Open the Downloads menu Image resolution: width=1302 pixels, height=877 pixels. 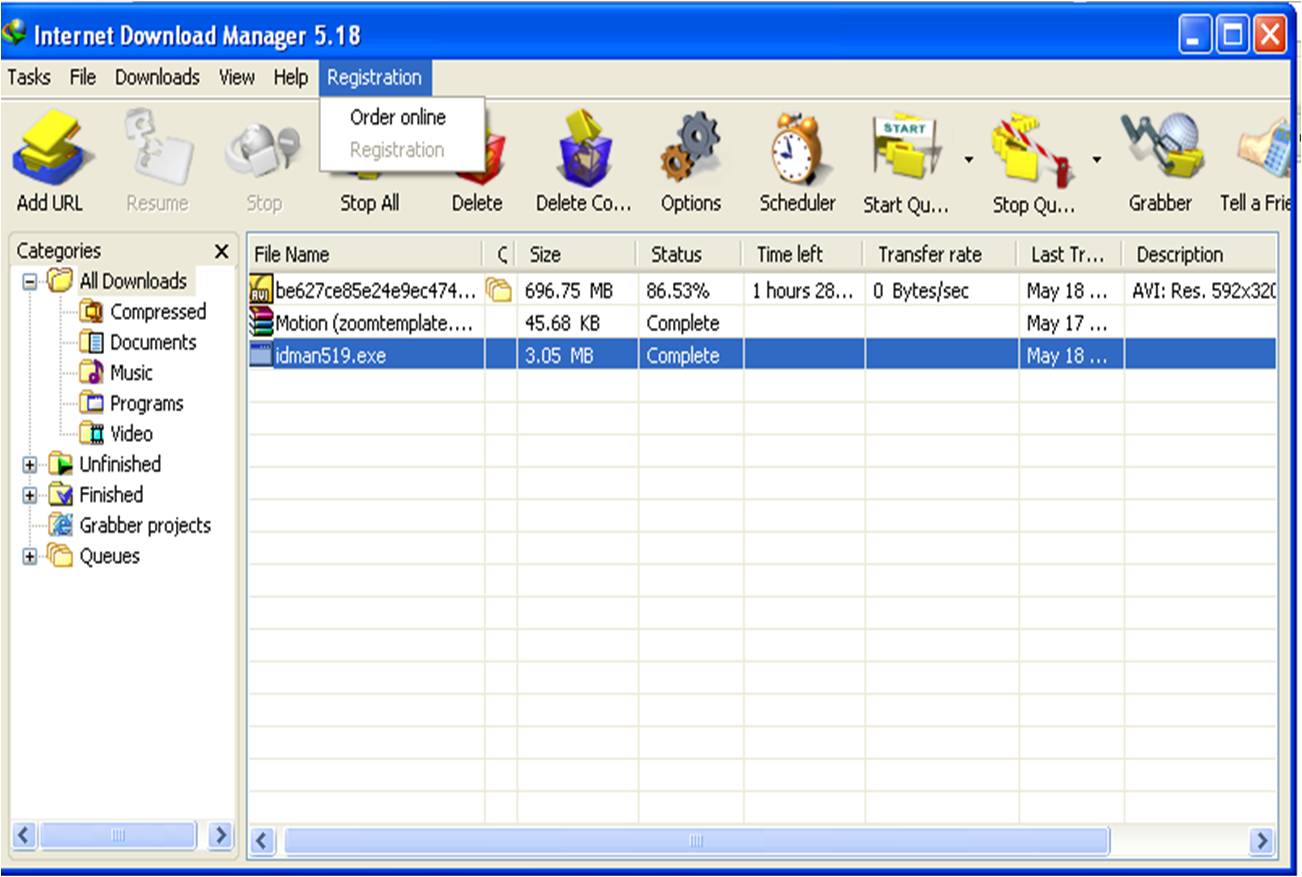[157, 77]
